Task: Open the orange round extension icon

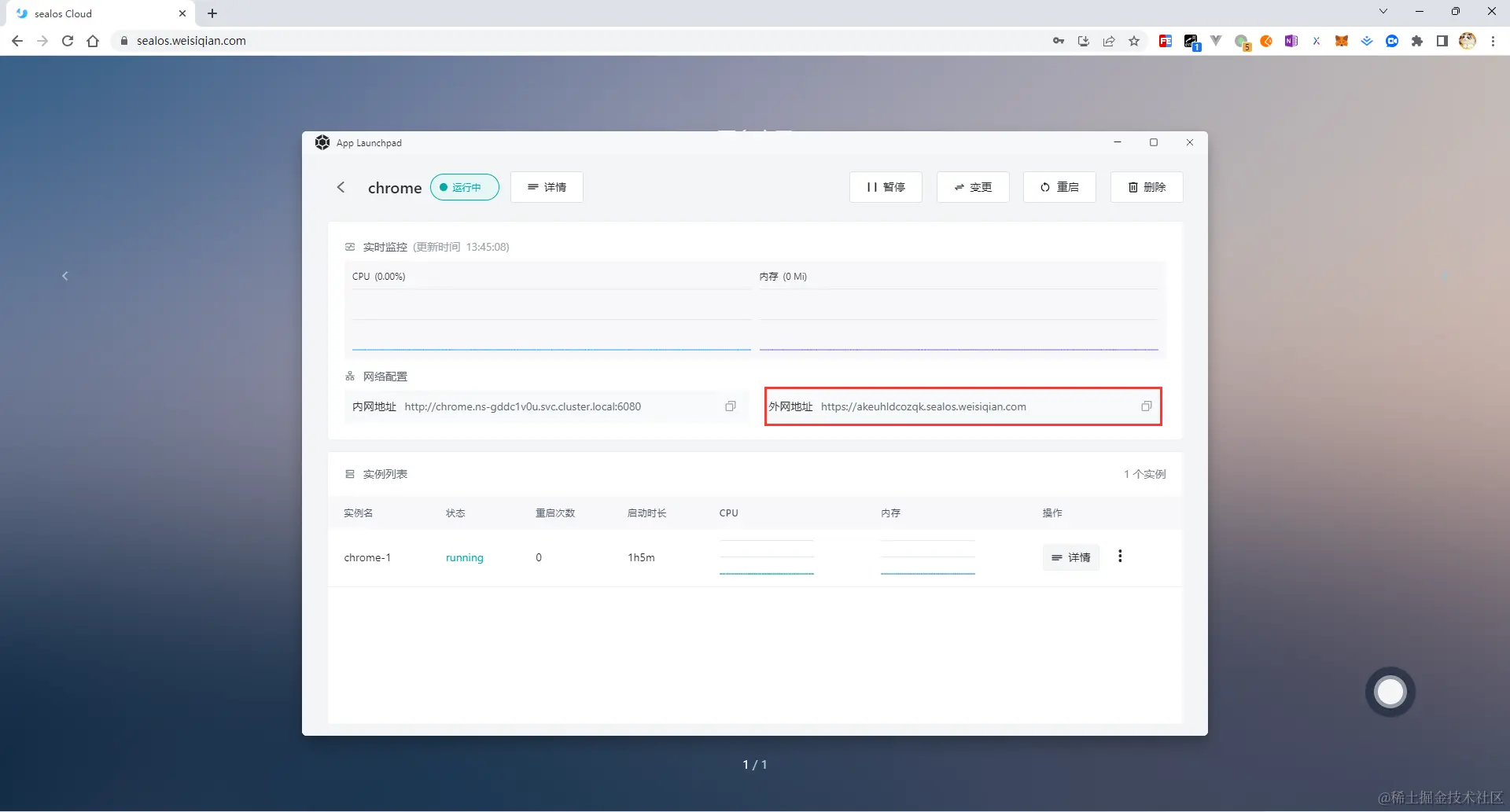Action: pyautogui.click(x=1266, y=41)
